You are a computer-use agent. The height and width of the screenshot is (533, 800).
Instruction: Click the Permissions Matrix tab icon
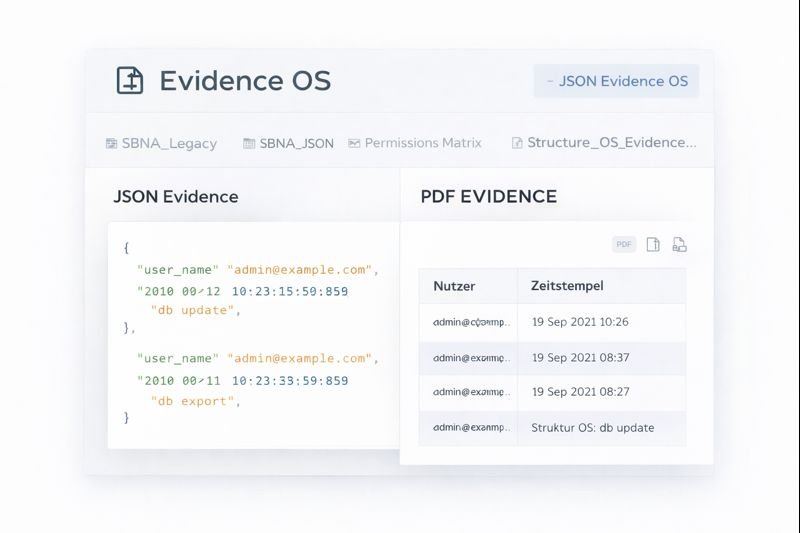point(354,143)
